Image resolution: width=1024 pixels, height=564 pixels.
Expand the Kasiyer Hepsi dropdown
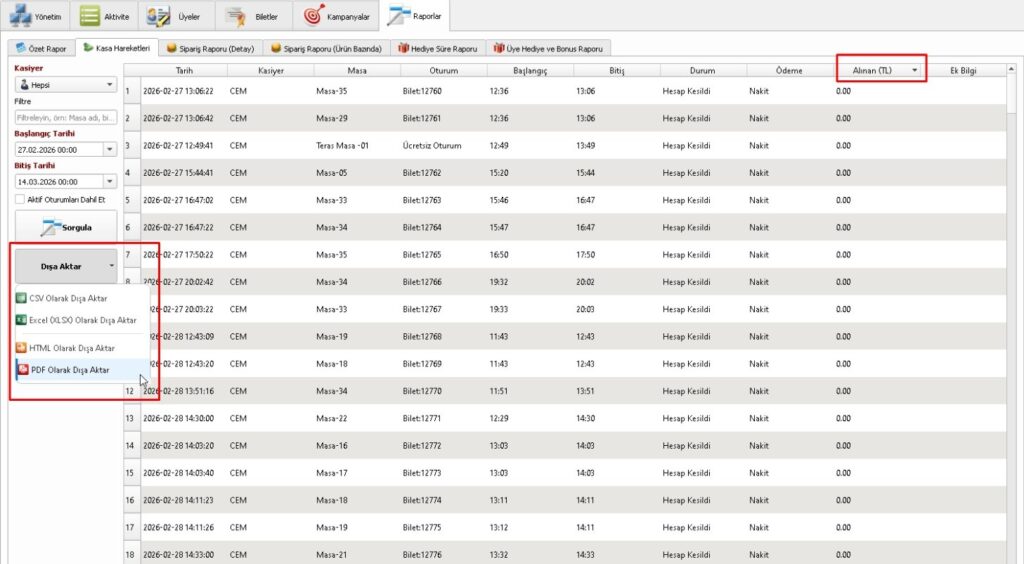[x=109, y=86]
